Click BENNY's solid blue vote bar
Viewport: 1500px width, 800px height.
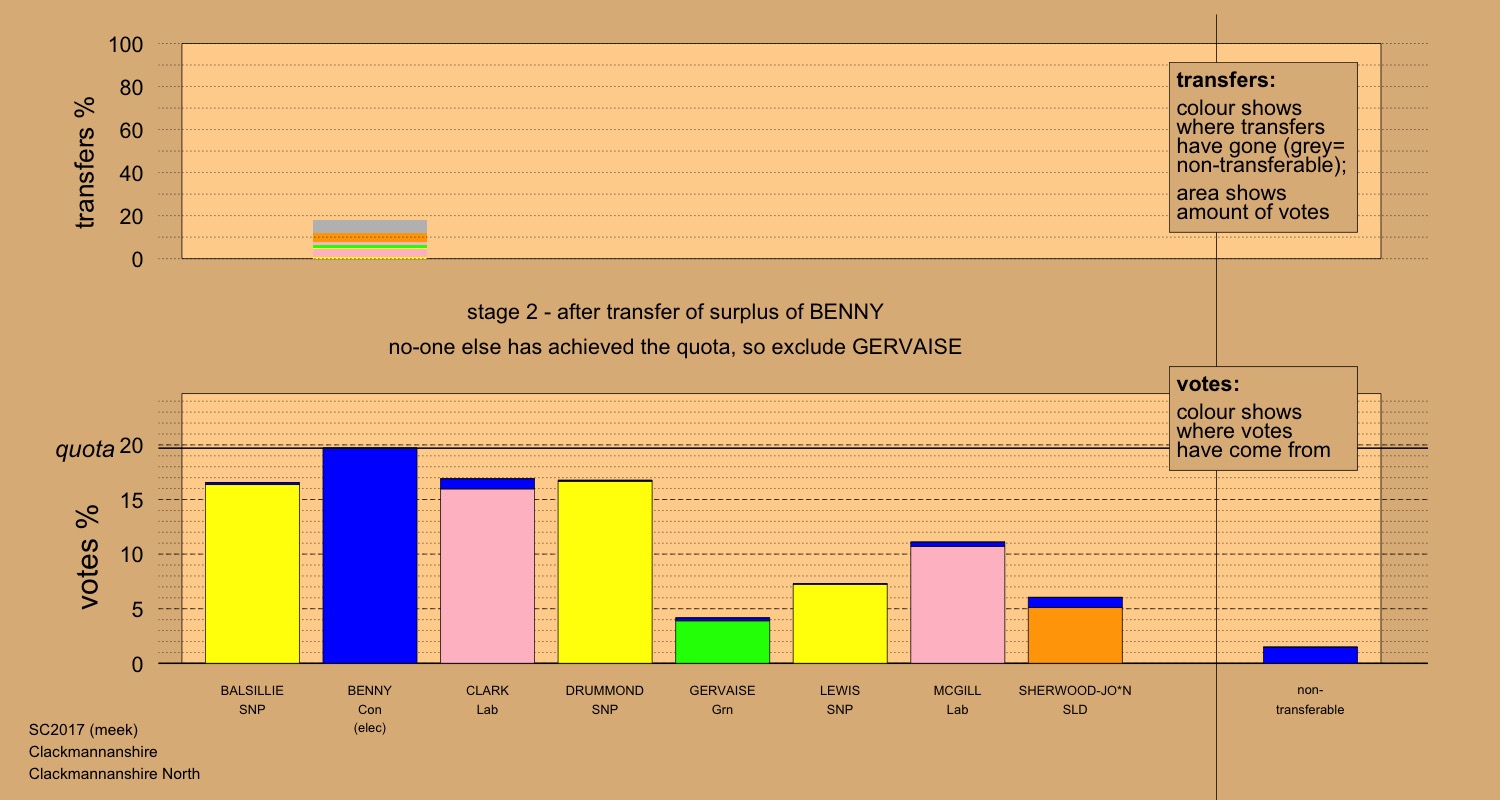point(370,556)
